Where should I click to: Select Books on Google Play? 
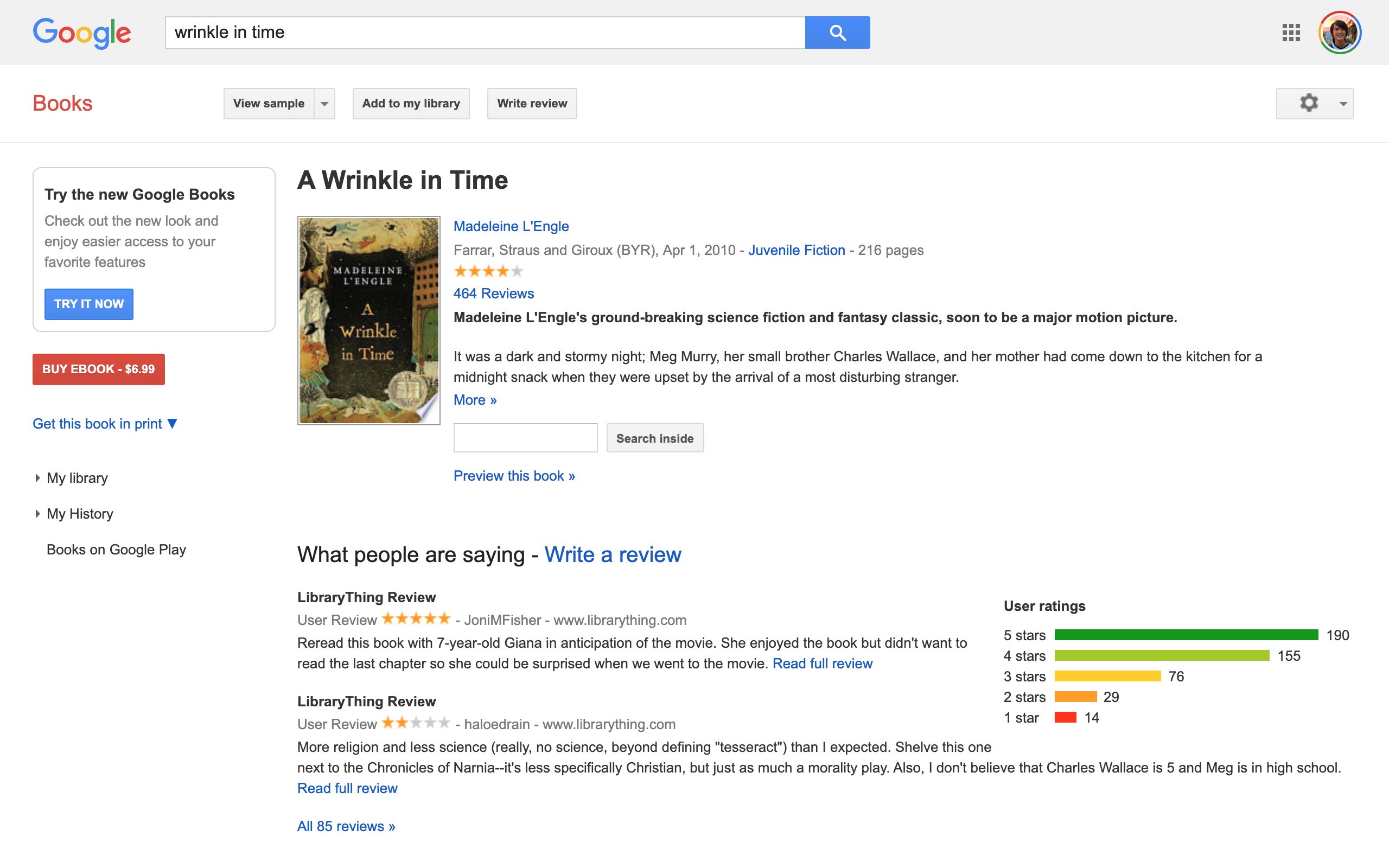coord(116,550)
